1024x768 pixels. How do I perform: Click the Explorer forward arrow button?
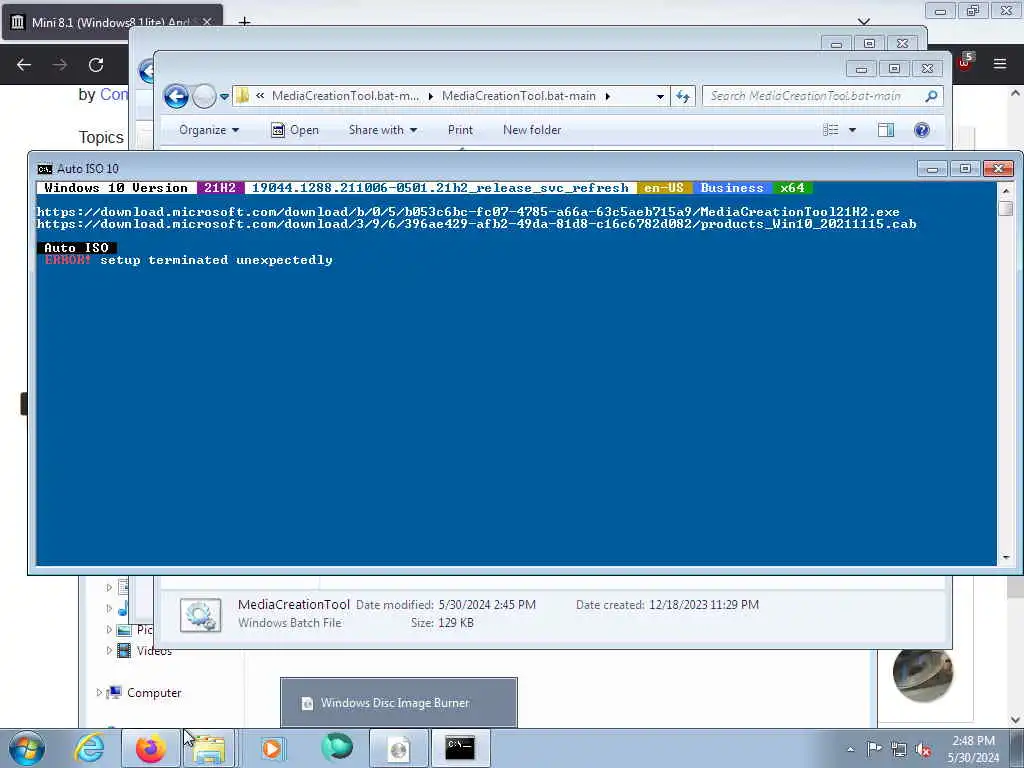pyautogui.click(x=204, y=97)
